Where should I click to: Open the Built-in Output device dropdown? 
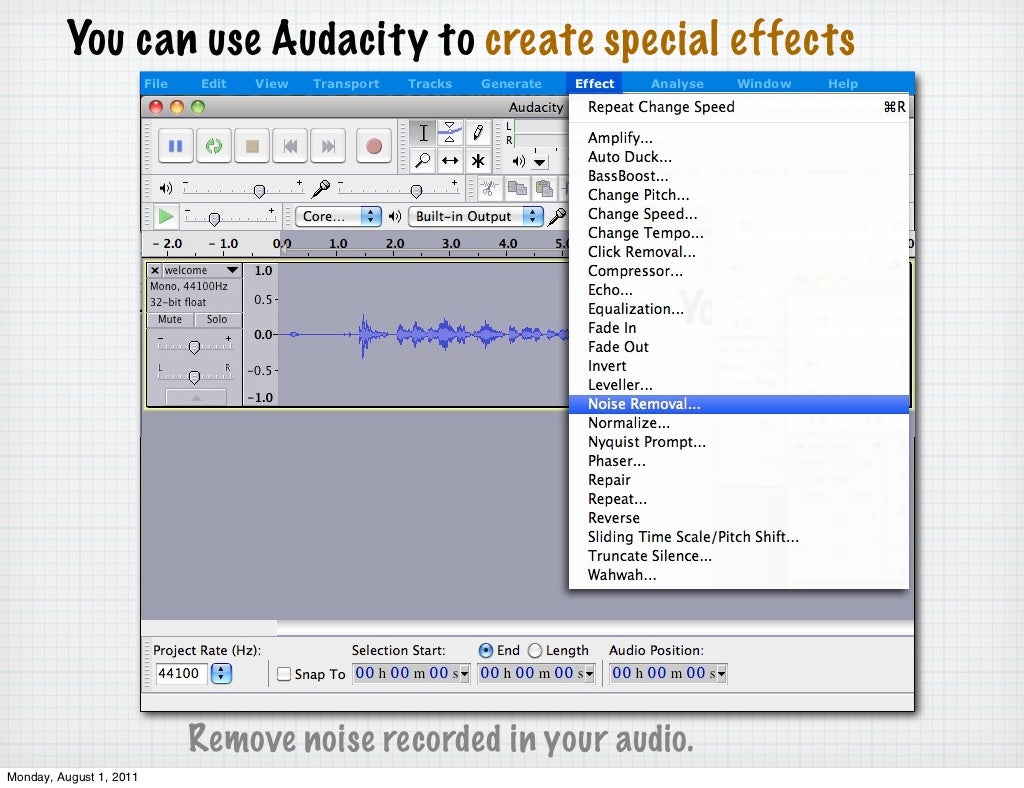pos(475,216)
